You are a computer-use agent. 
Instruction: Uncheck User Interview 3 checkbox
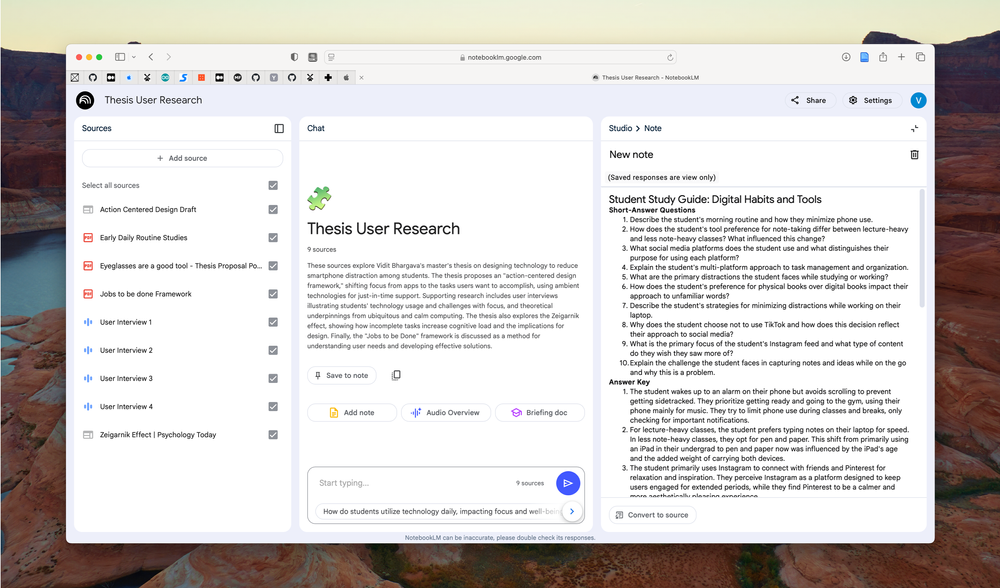(x=273, y=378)
